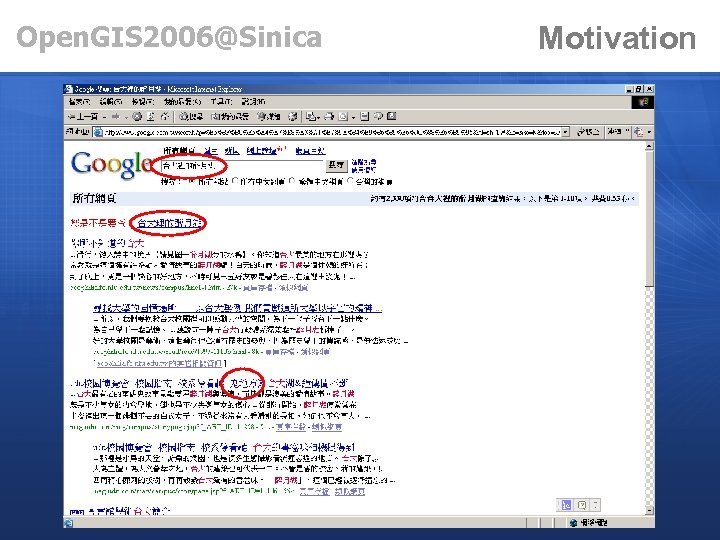Click the Messenger toolbar icon
The width and height of the screenshot is (720, 540).
point(378,117)
